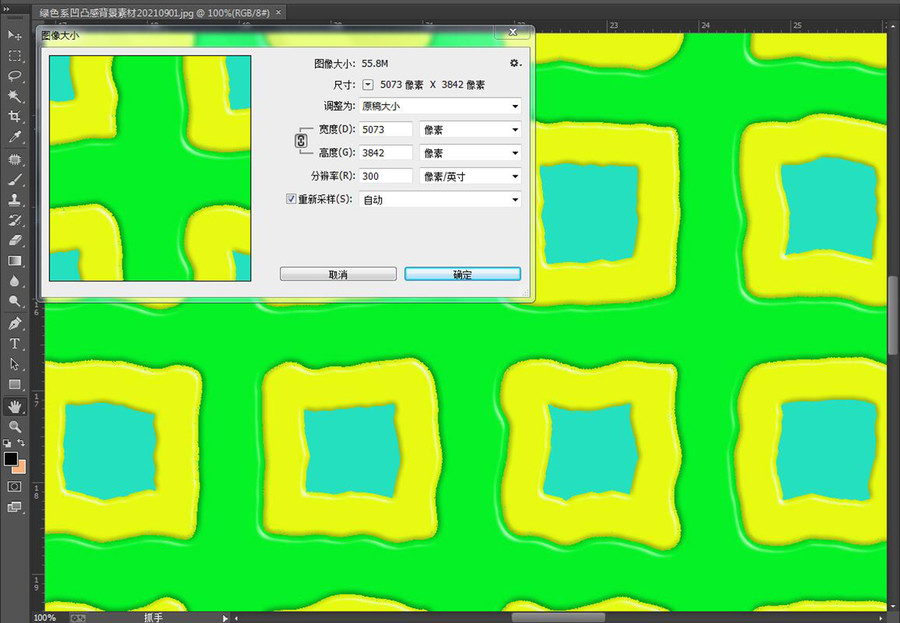This screenshot has width=900, height=623.
Task: Toggle Quick Mask mode
Action: point(14,487)
